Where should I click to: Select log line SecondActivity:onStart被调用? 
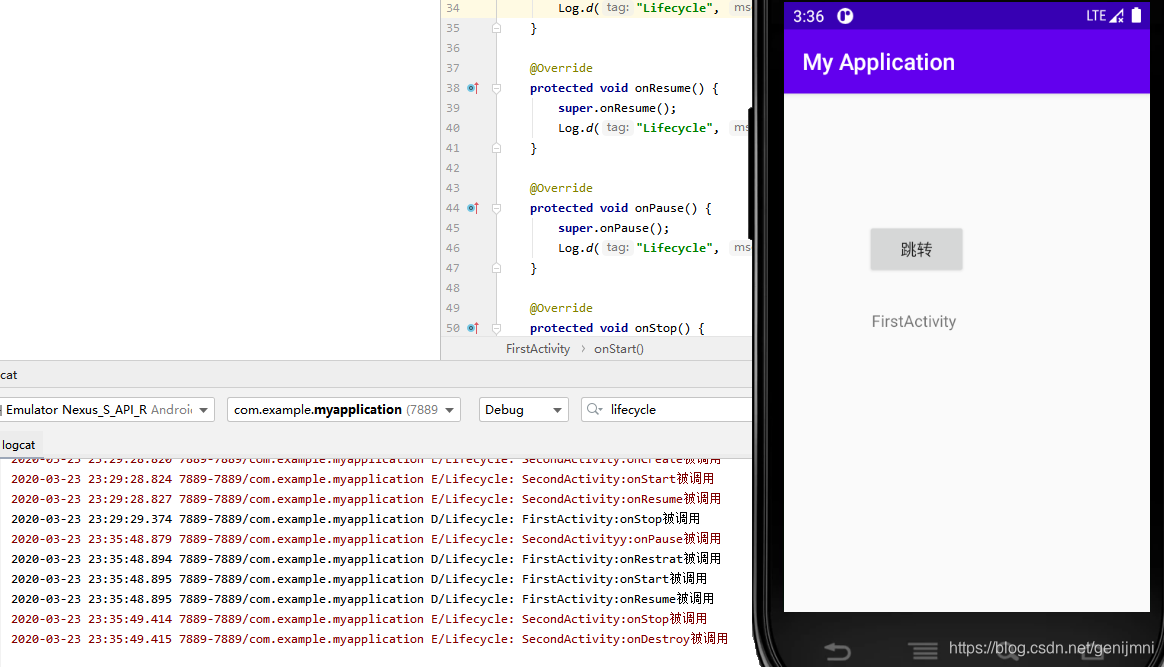point(362,479)
